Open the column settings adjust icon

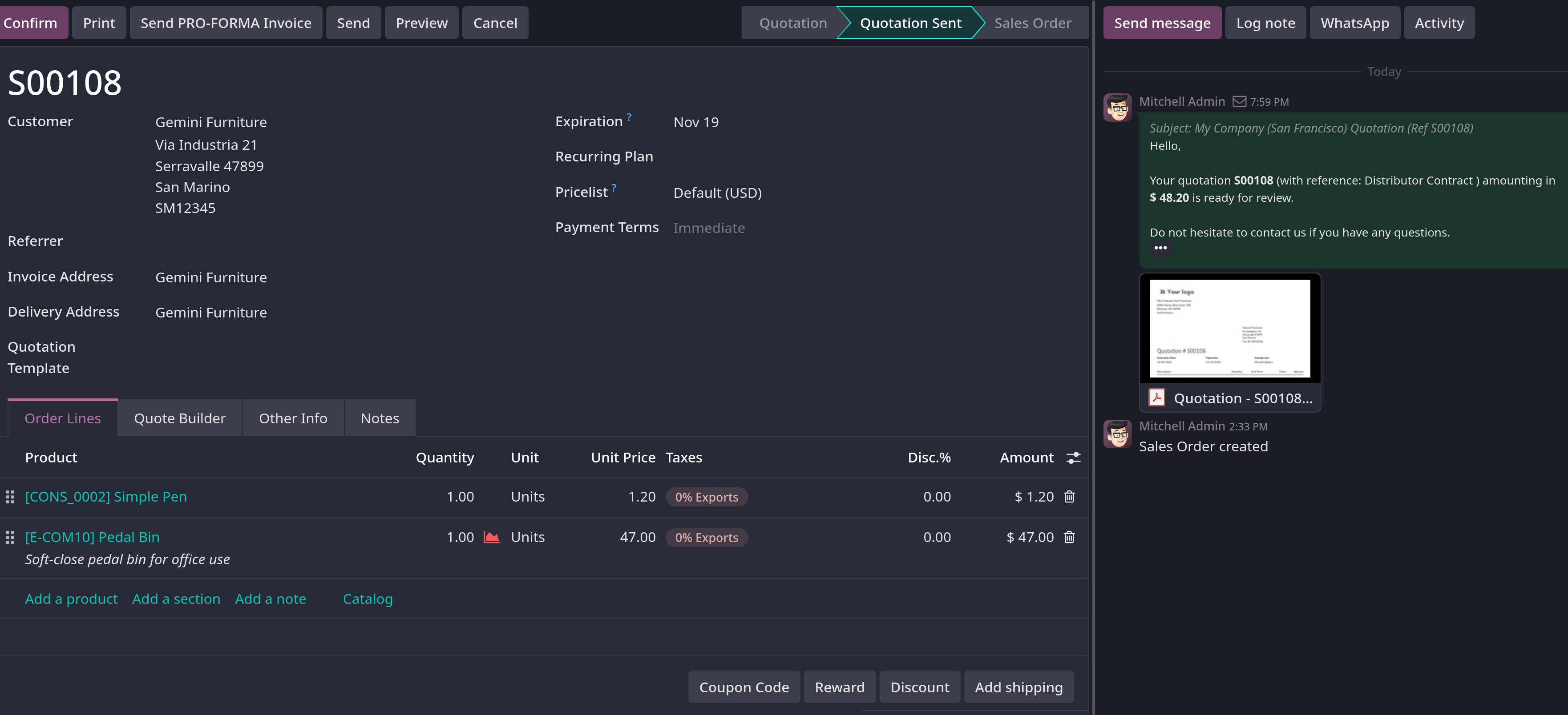pyautogui.click(x=1073, y=458)
